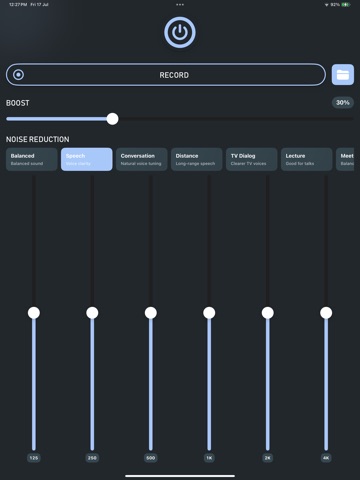Viewport: 360px width, 480px height.
Task: Pick the TV Dialog preset
Action: [x=252, y=159]
